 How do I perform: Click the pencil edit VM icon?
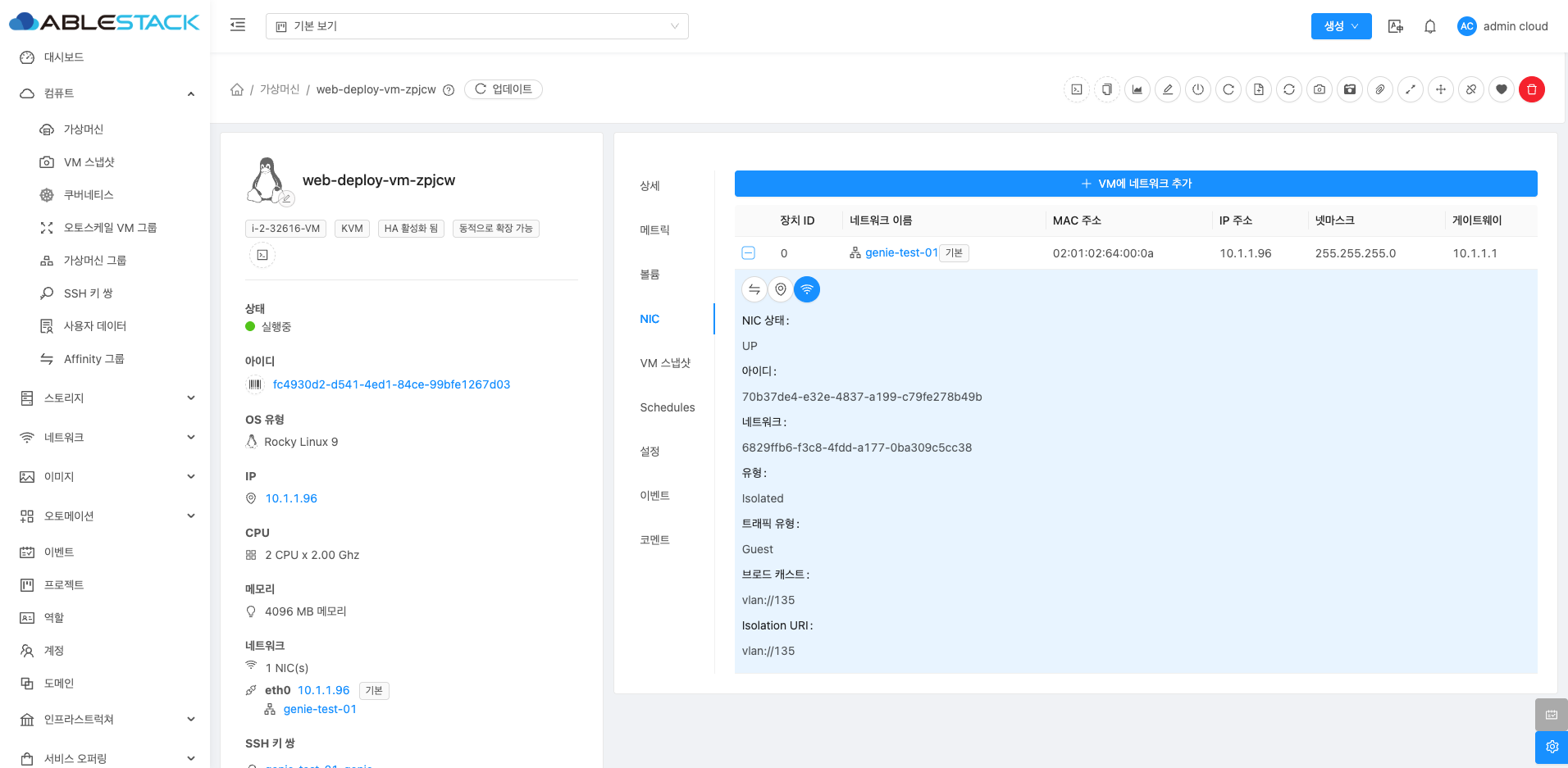point(1167,89)
